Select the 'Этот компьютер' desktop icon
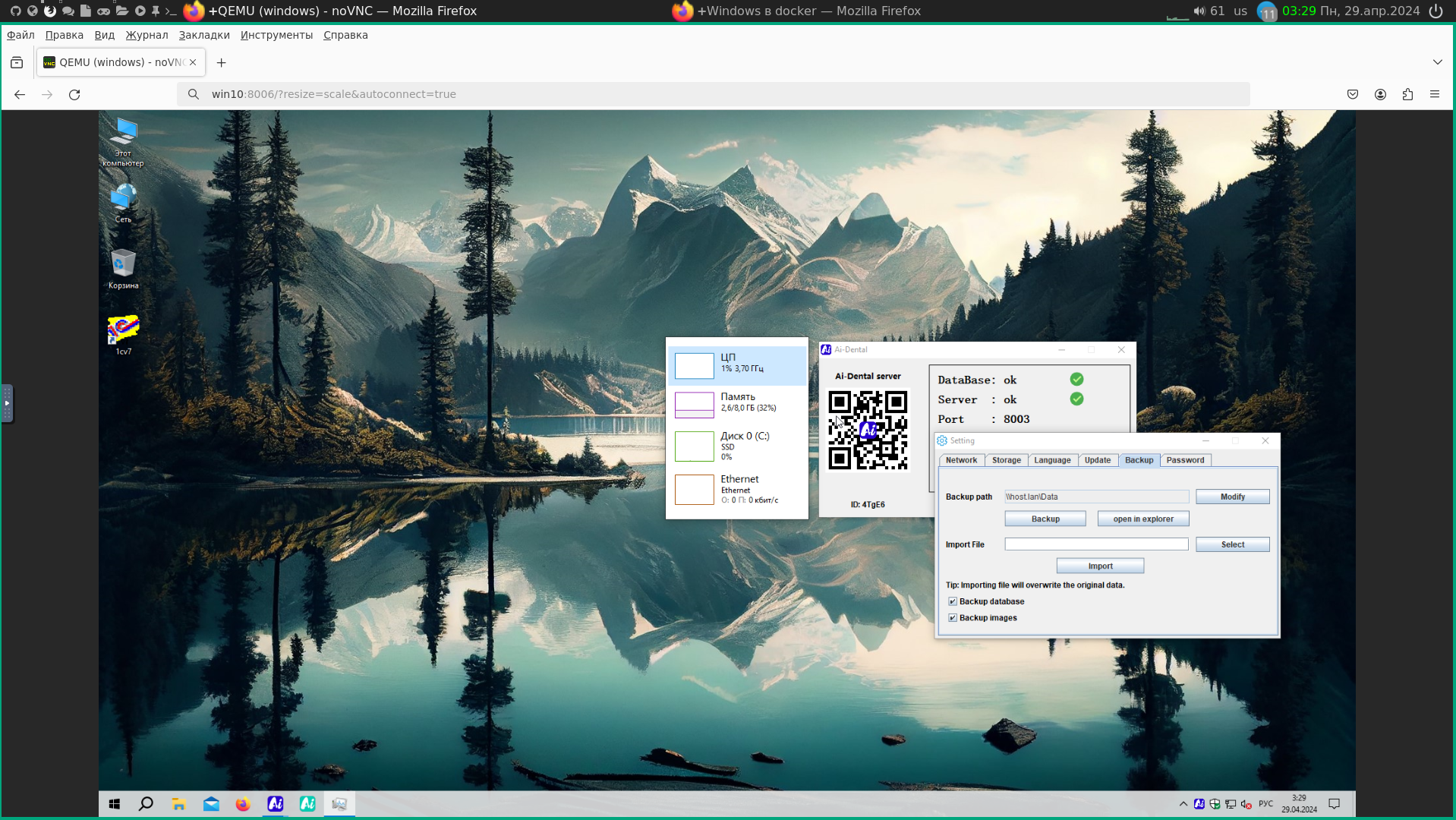 pos(123,142)
